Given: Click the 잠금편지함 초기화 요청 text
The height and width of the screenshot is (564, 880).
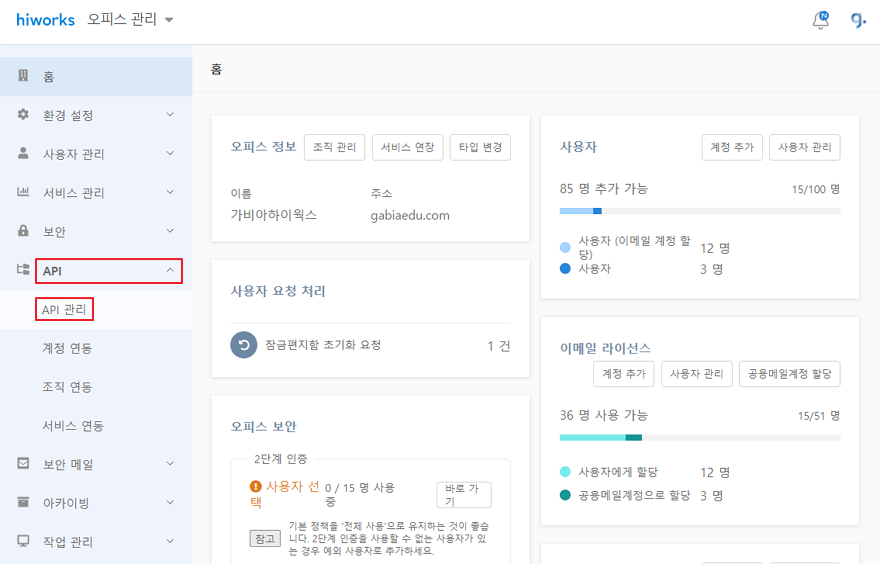Looking at the screenshot, I should (323, 345).
